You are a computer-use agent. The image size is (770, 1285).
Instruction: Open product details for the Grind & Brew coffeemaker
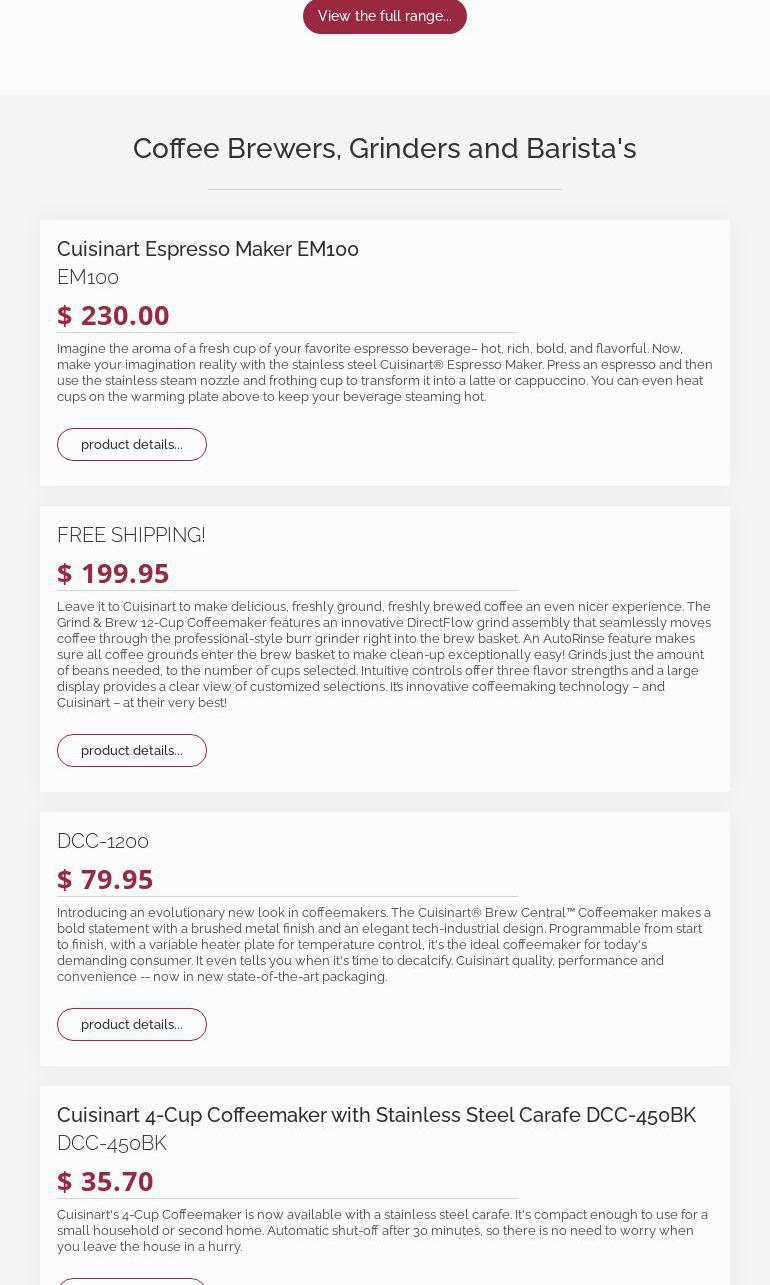click(x=132, y=751)
